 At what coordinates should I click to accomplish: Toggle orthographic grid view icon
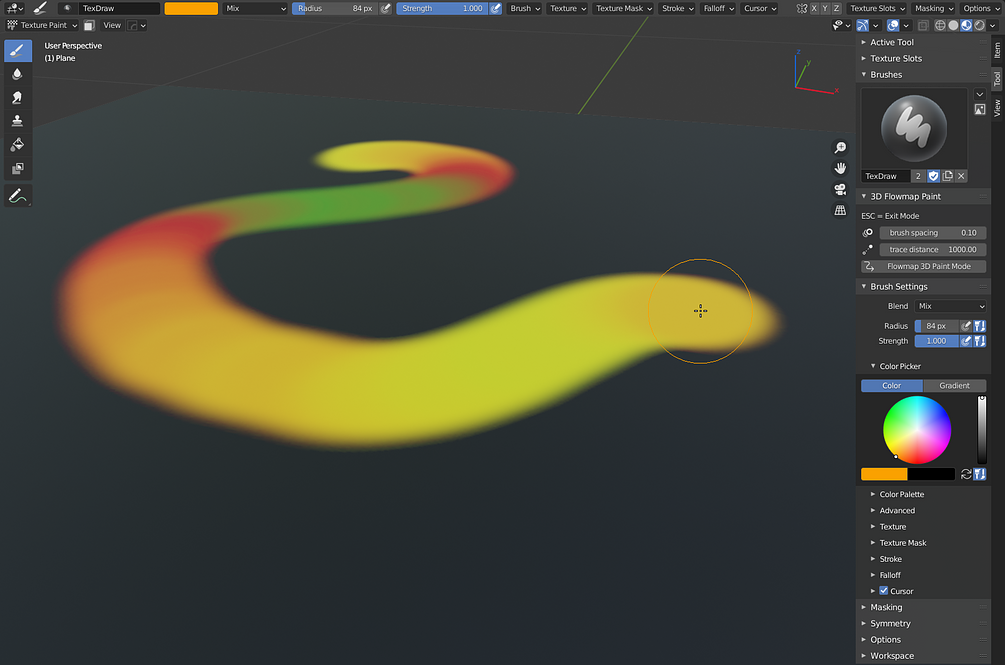tap(840, 210)
